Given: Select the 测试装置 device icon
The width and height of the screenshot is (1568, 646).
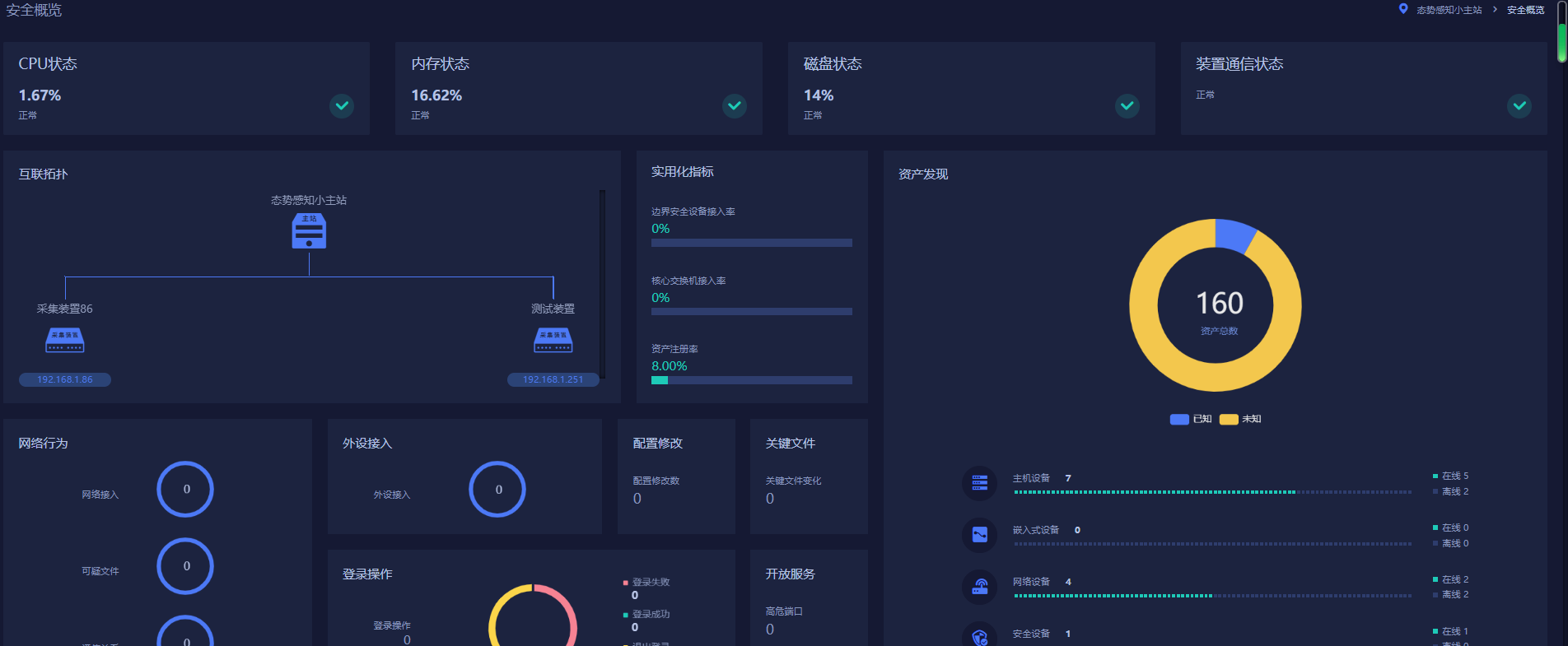Looking at the screenshot, I should coord(553,340).
